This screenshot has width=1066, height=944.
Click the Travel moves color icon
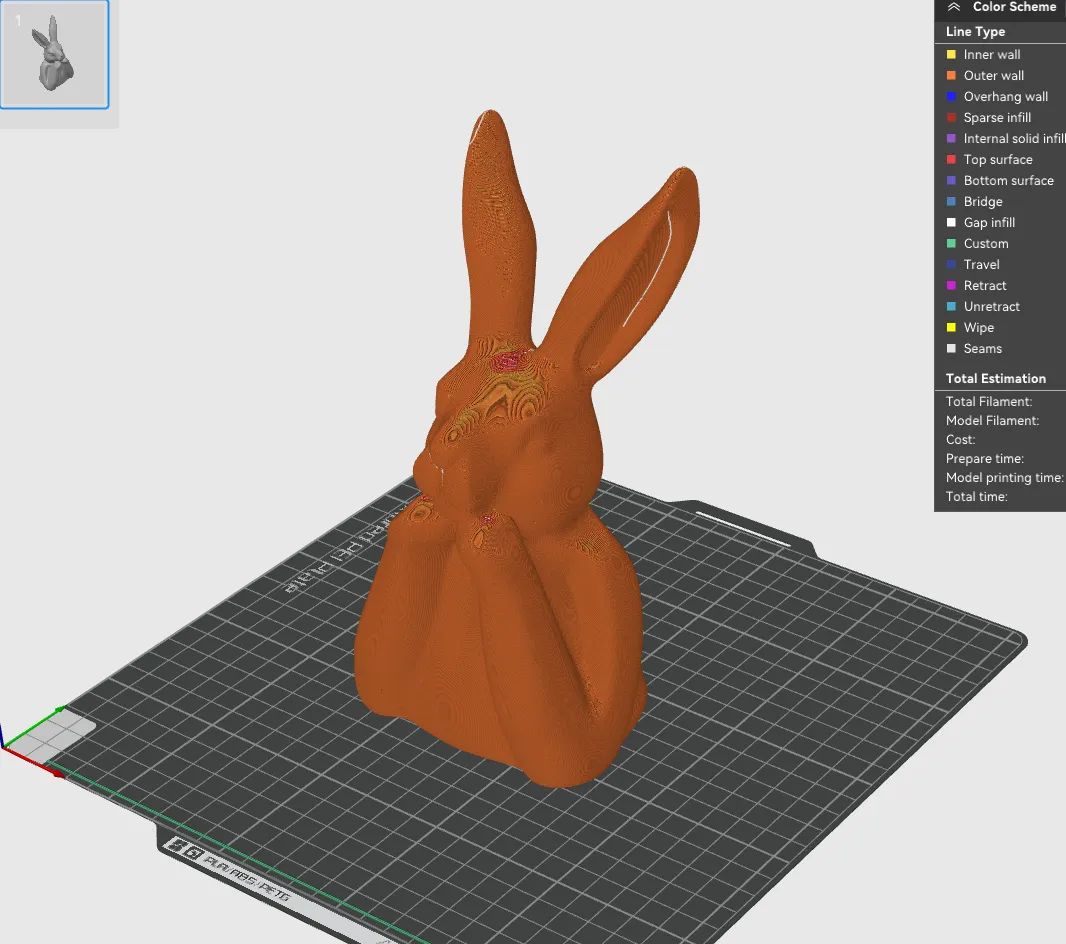[951, 264]
